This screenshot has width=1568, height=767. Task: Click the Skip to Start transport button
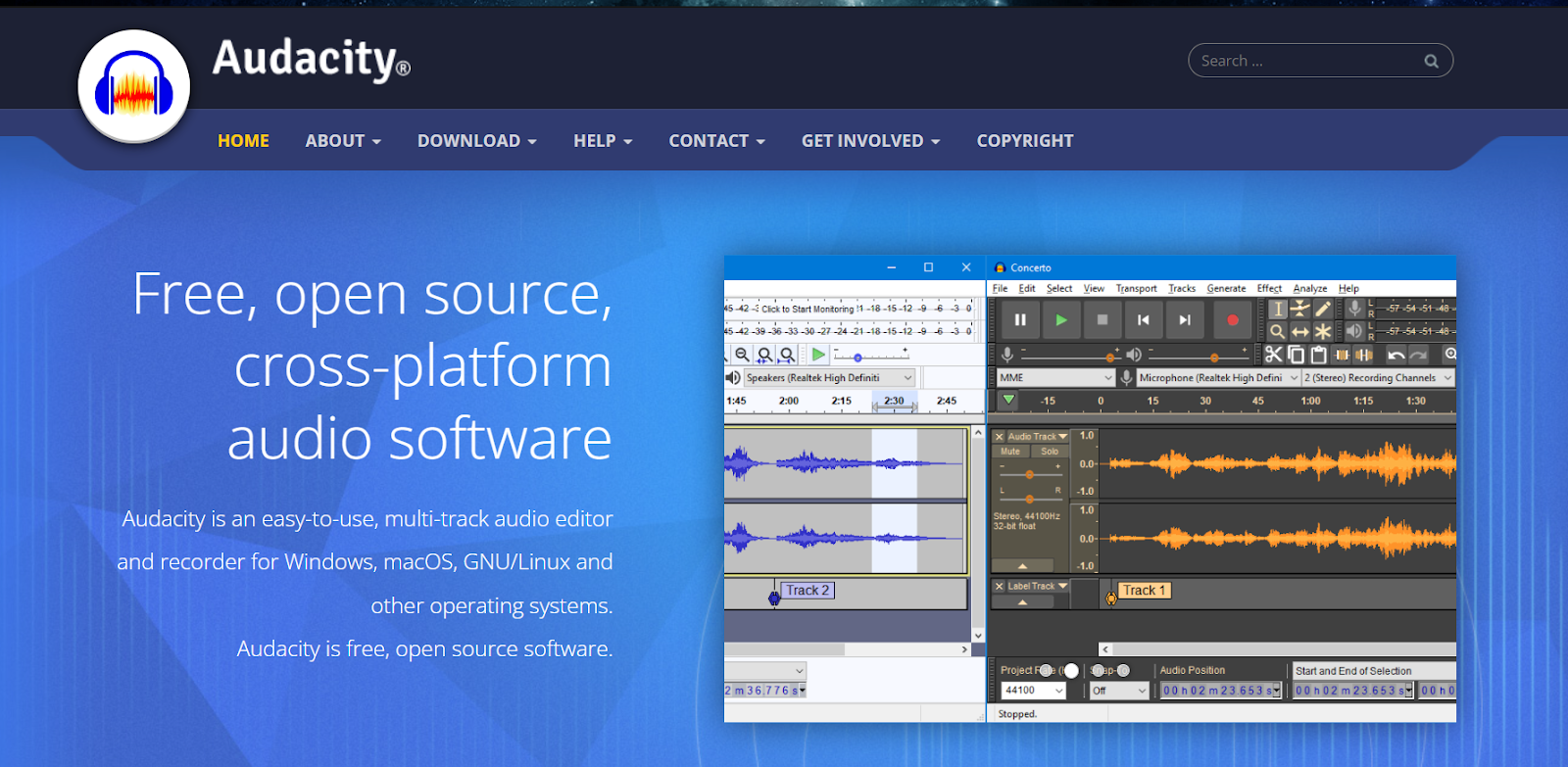tap(1144, 319)
